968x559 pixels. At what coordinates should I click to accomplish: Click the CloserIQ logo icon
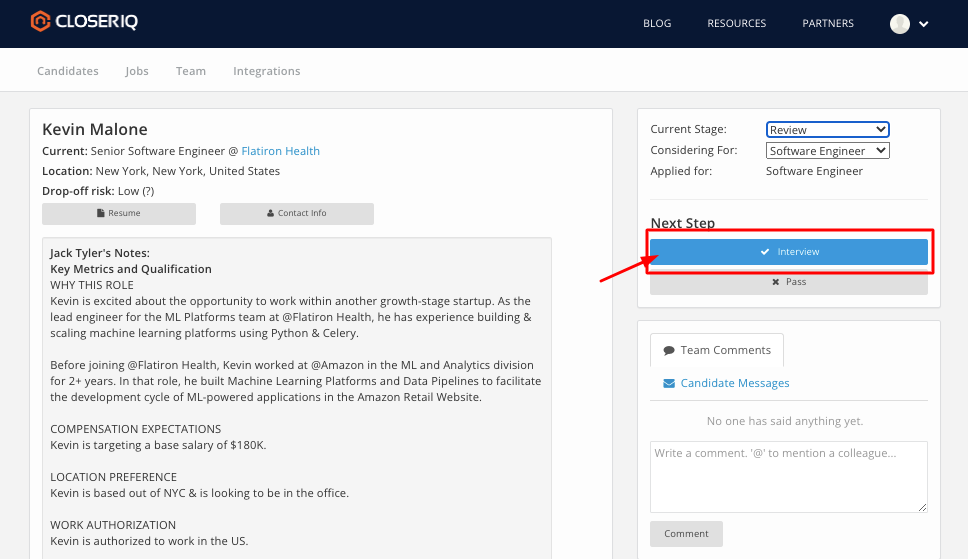tap(40, 22)
